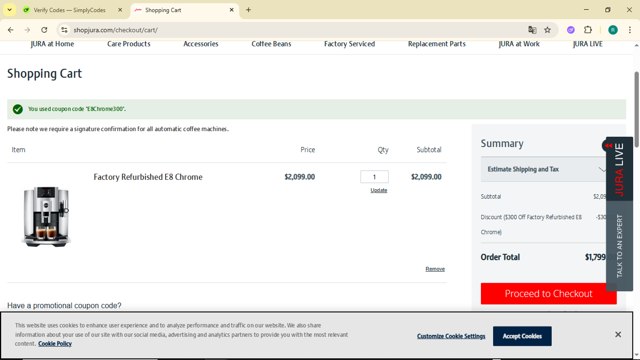
Task: Dismiss the cookie banner with the X
Action: pos(618,334)
